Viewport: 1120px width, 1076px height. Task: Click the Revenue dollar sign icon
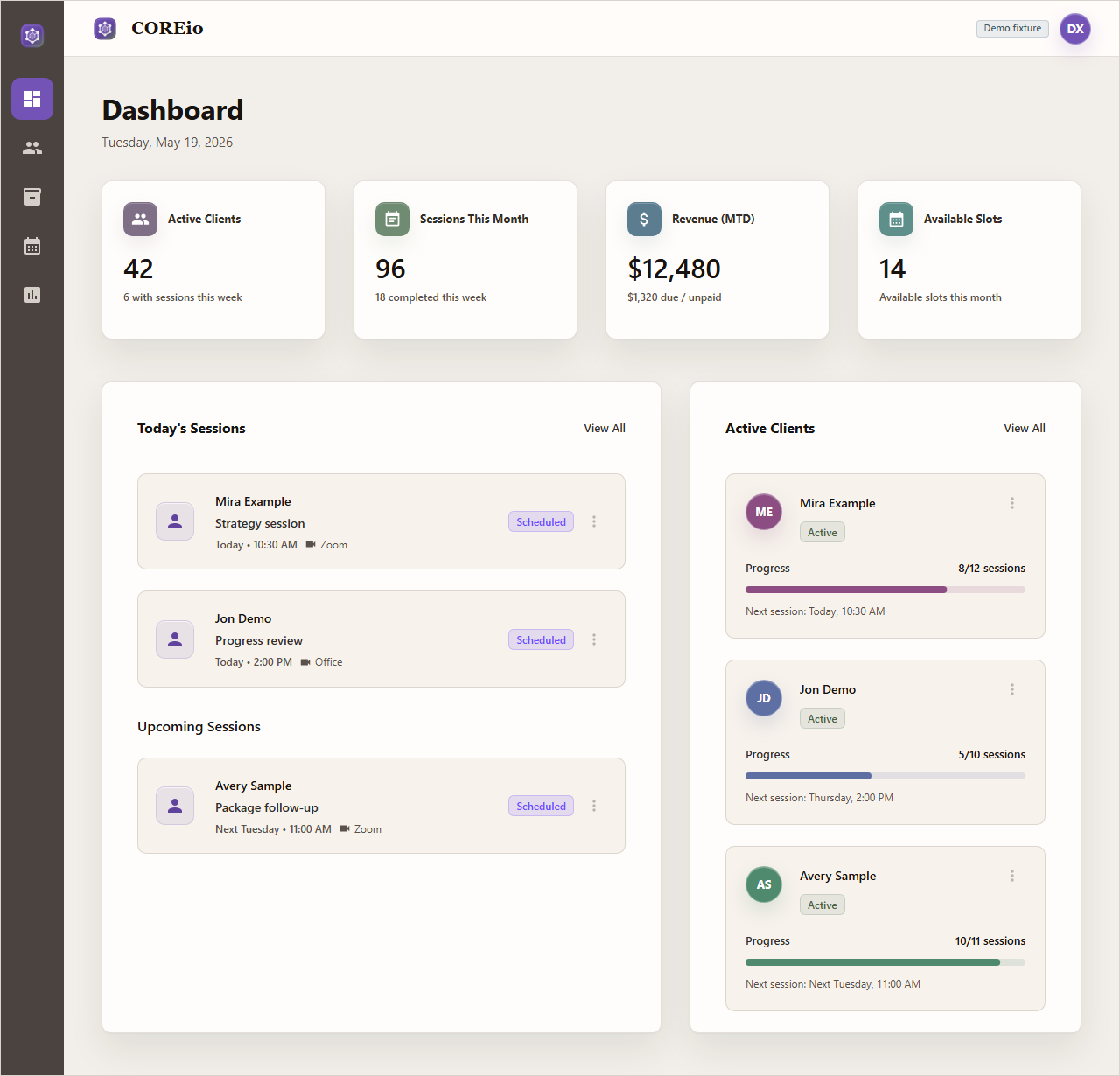(x=644, y=219)
